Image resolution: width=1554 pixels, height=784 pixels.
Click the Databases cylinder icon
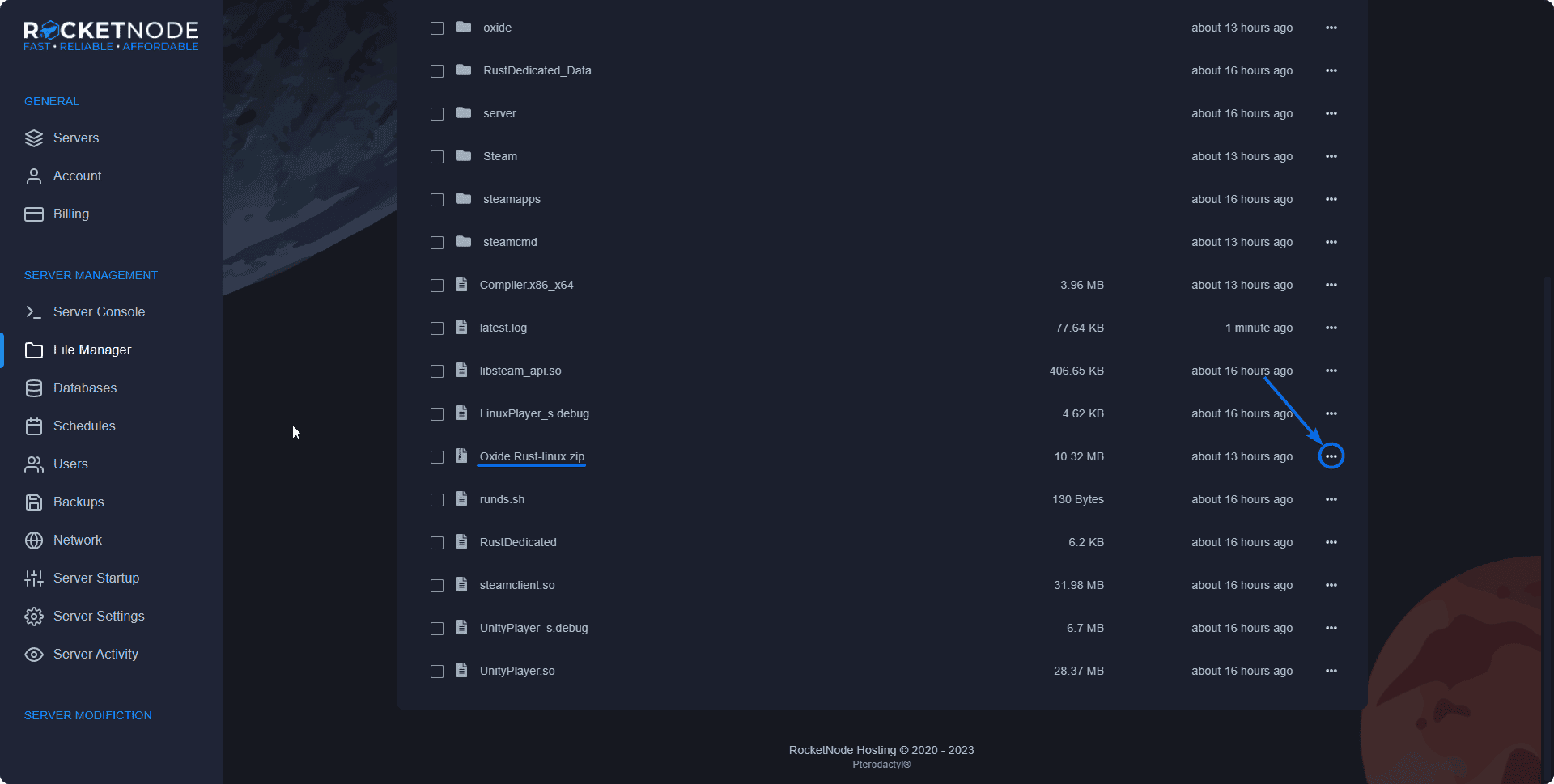click(x=34, y=388)
